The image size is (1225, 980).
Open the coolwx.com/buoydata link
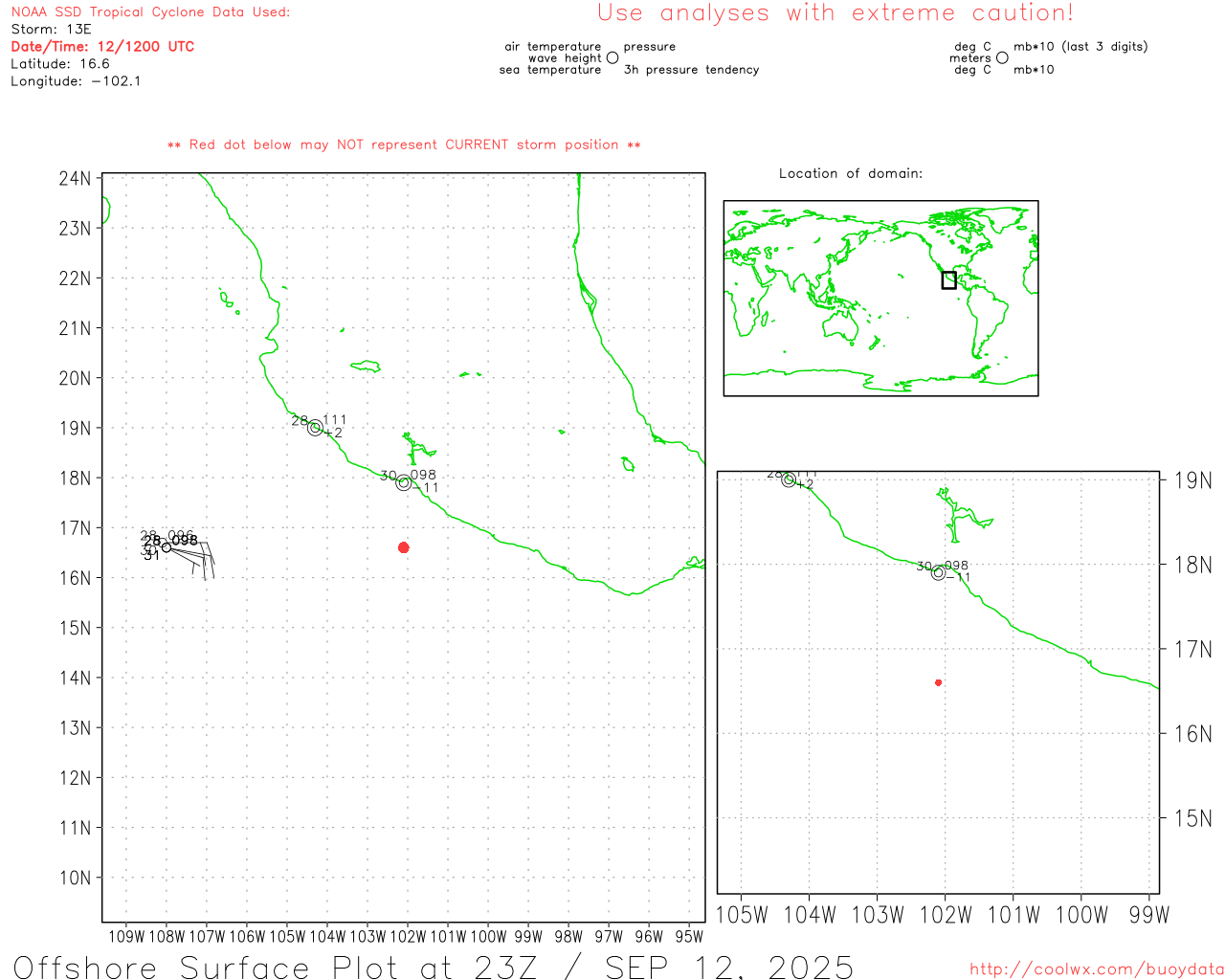(x=1097, y=969)
